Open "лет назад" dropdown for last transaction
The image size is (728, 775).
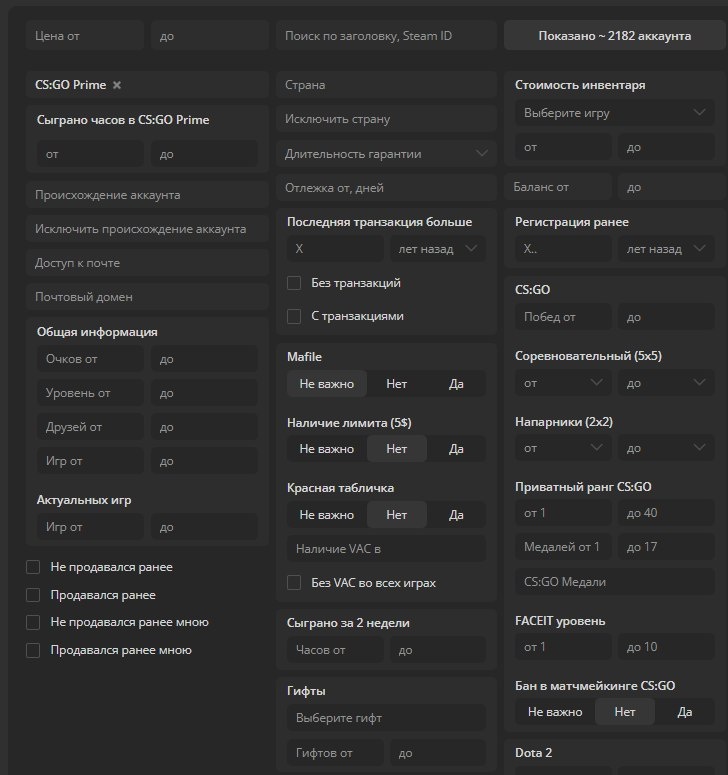pyautogui.click(x=437, y=248)
